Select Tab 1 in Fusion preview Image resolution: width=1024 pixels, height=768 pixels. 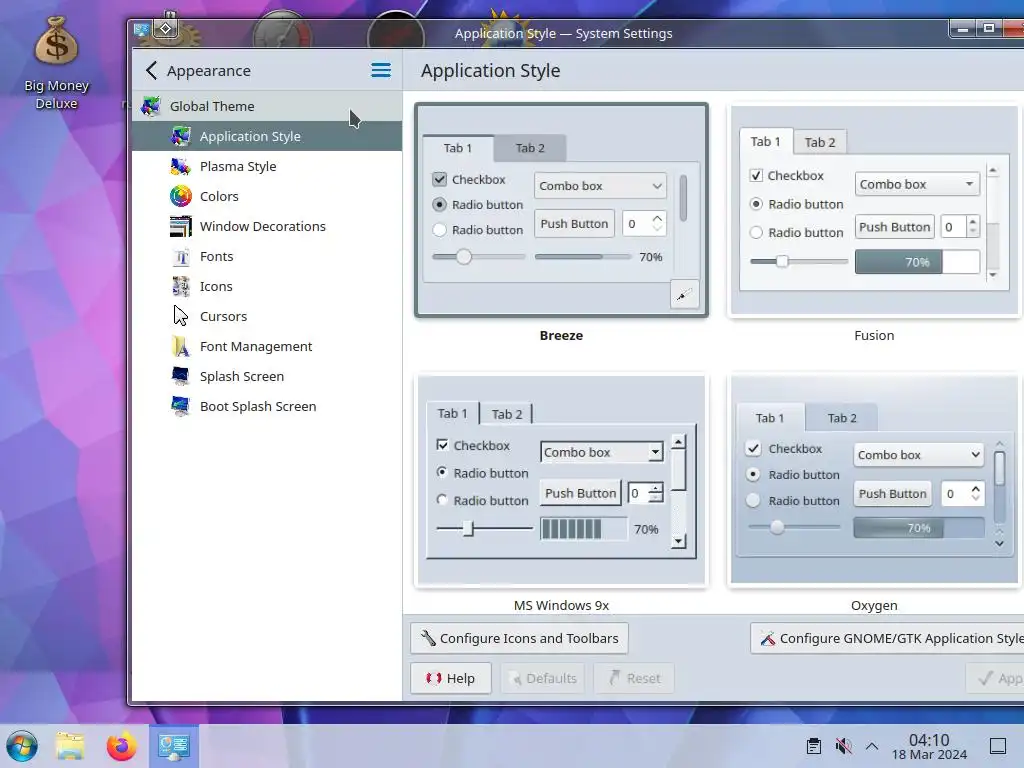click(x=765, y=141)
